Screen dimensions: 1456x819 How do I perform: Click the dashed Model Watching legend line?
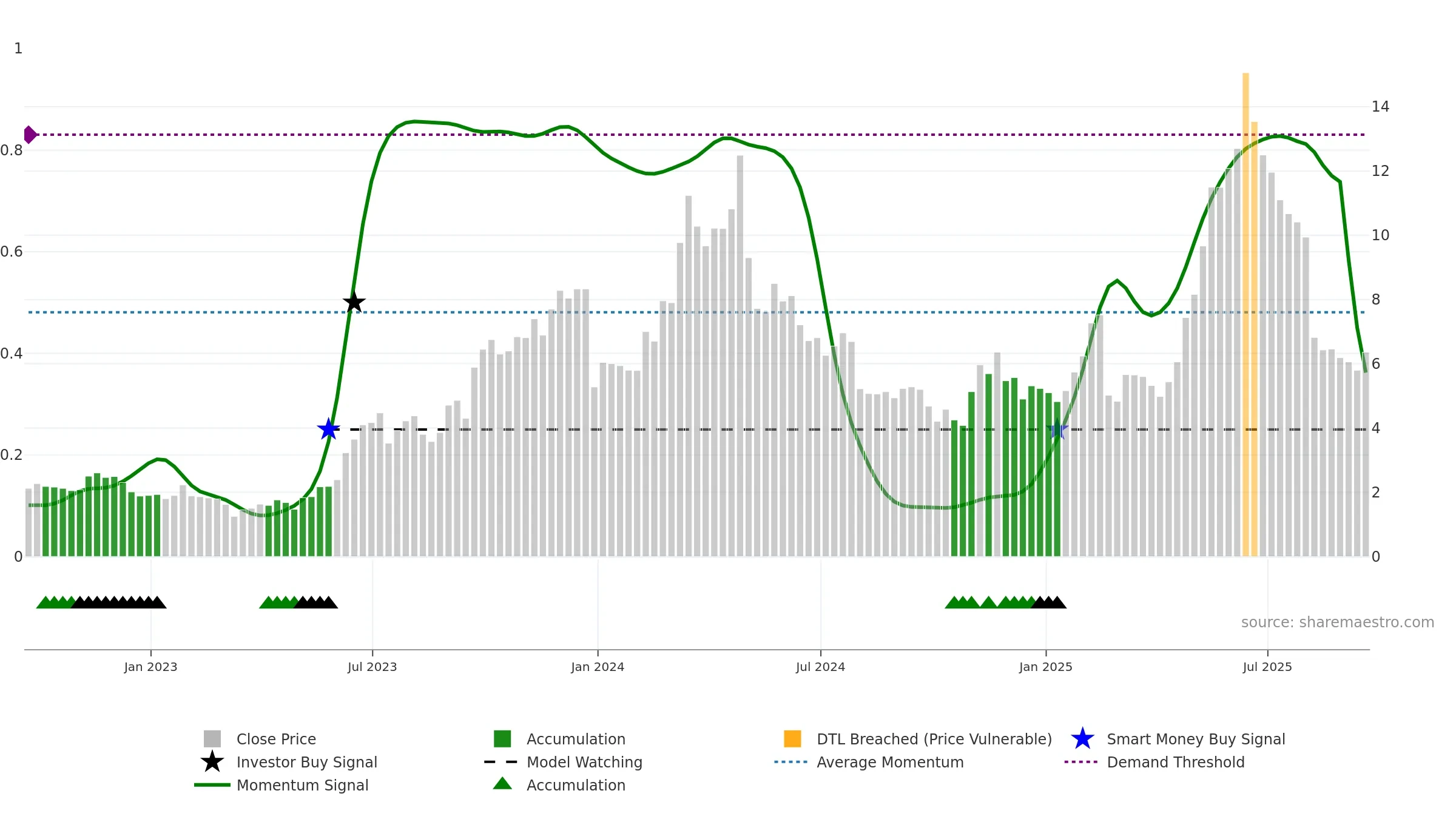click(501, 762)
